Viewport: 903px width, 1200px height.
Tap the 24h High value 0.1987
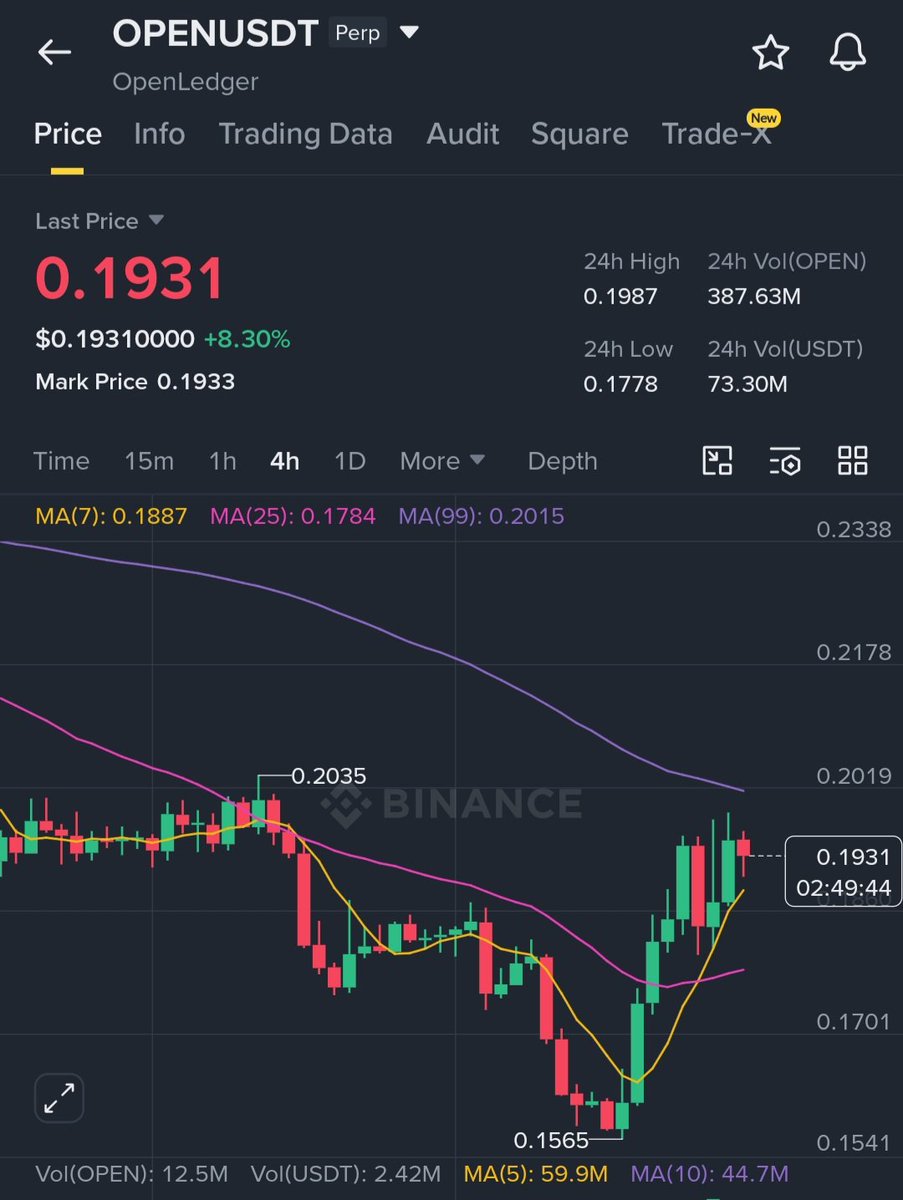[620, 297]
